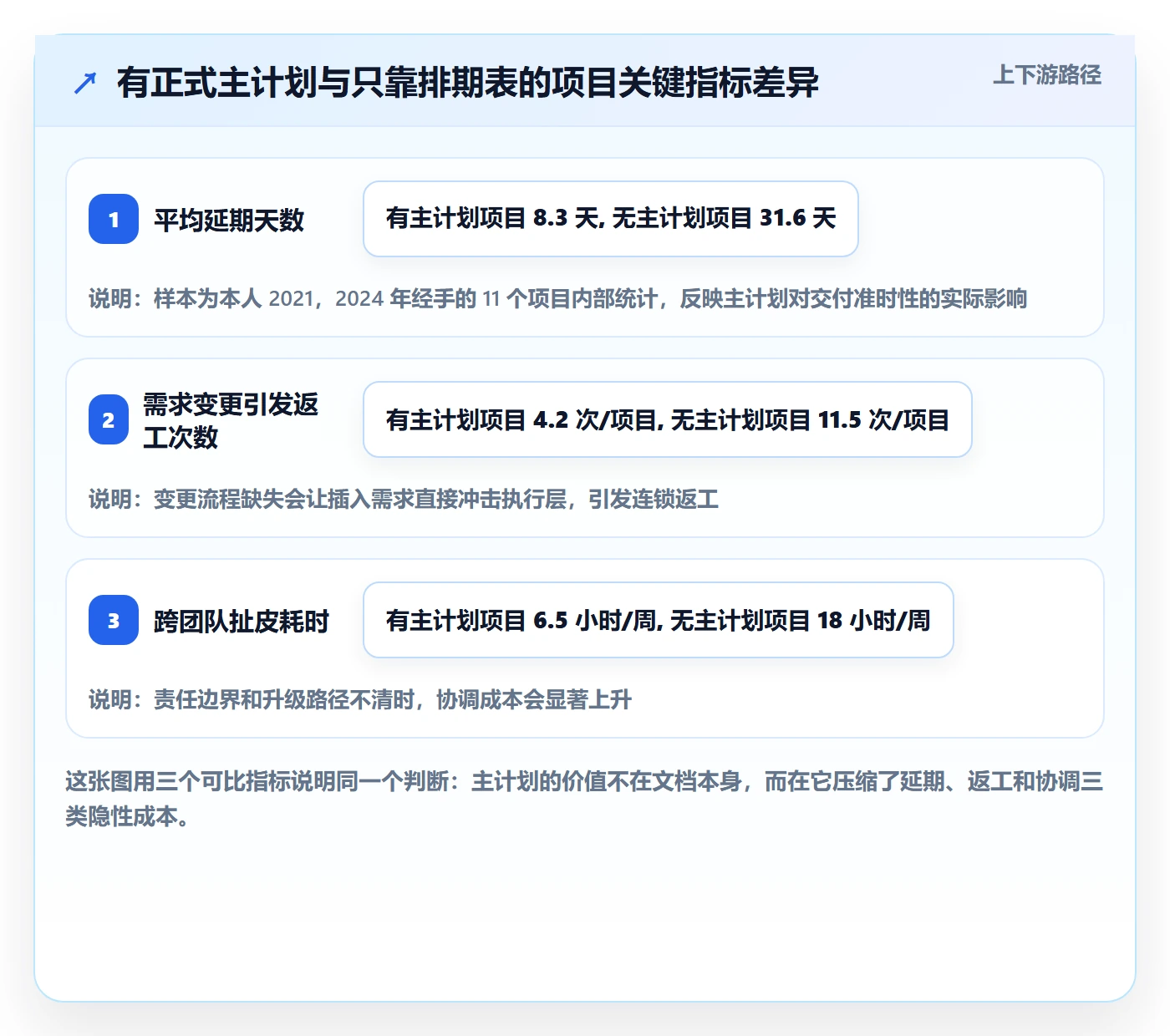Select the value box showing 4.2 次/项目
This screenshot has height=1036, width=1170.
(x=668, y=419)
